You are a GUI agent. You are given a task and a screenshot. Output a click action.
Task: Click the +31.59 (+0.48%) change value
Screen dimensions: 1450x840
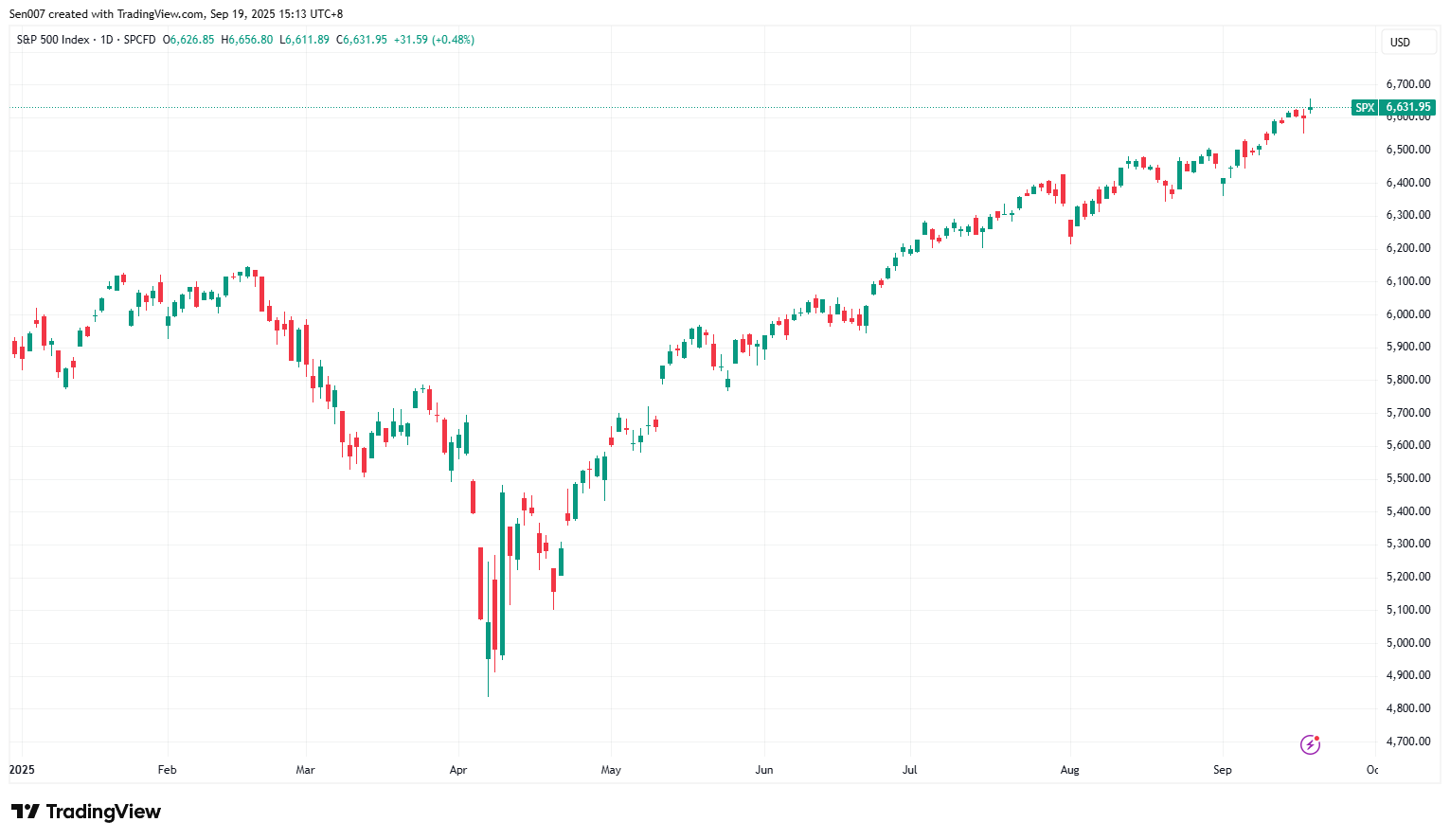[x=434, y=40]
